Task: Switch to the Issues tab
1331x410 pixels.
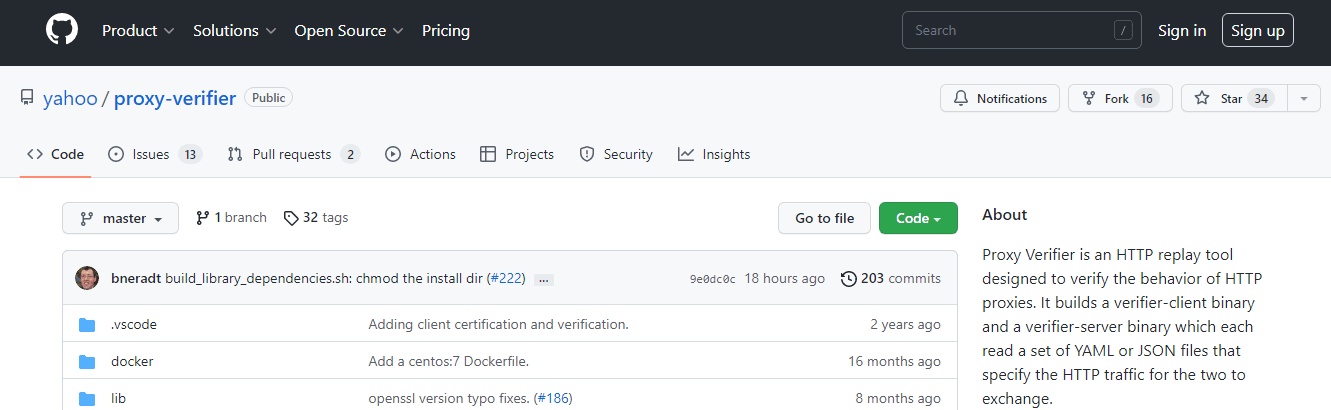Action: coord(154,154)
